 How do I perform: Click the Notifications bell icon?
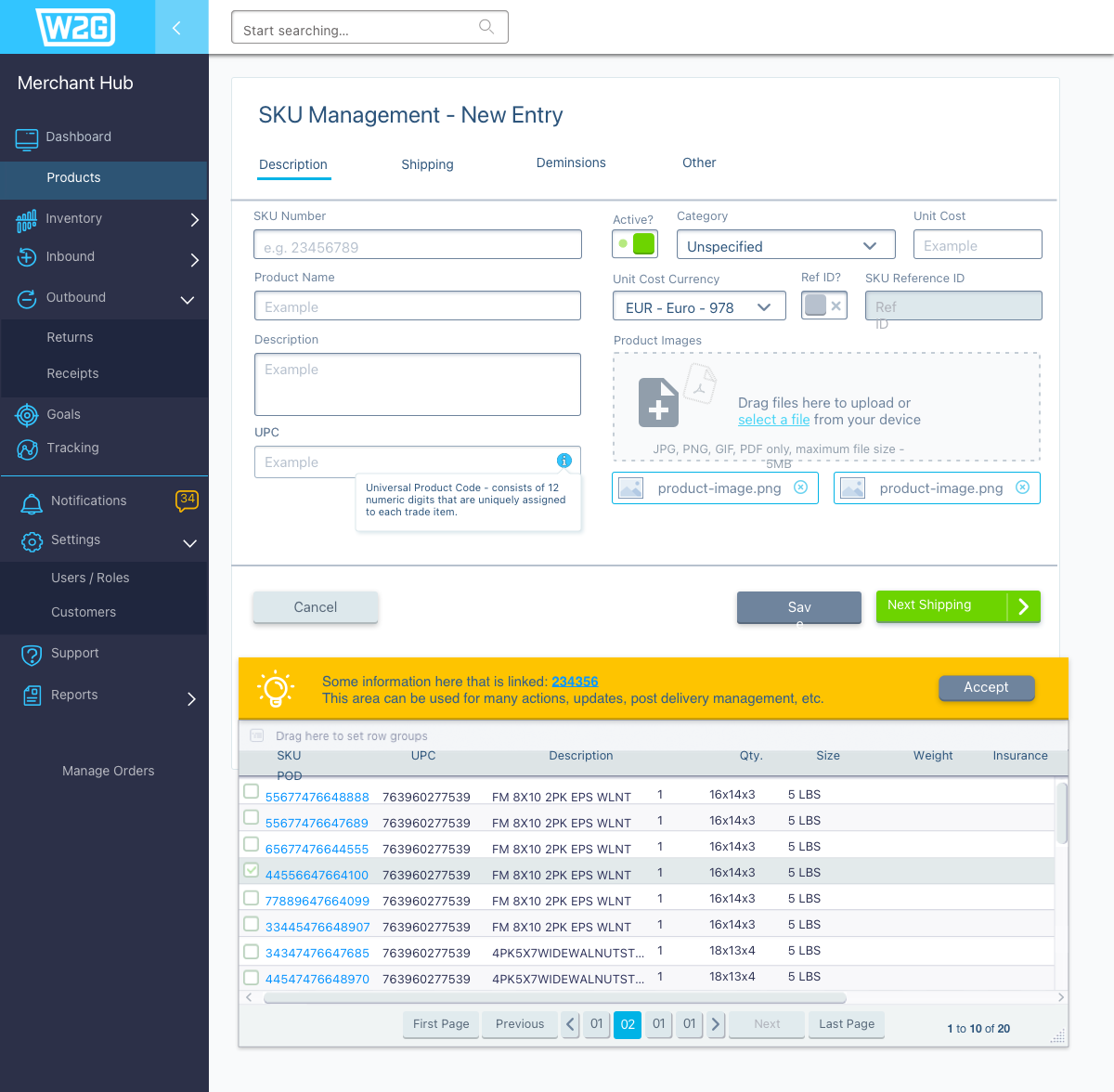32,502
